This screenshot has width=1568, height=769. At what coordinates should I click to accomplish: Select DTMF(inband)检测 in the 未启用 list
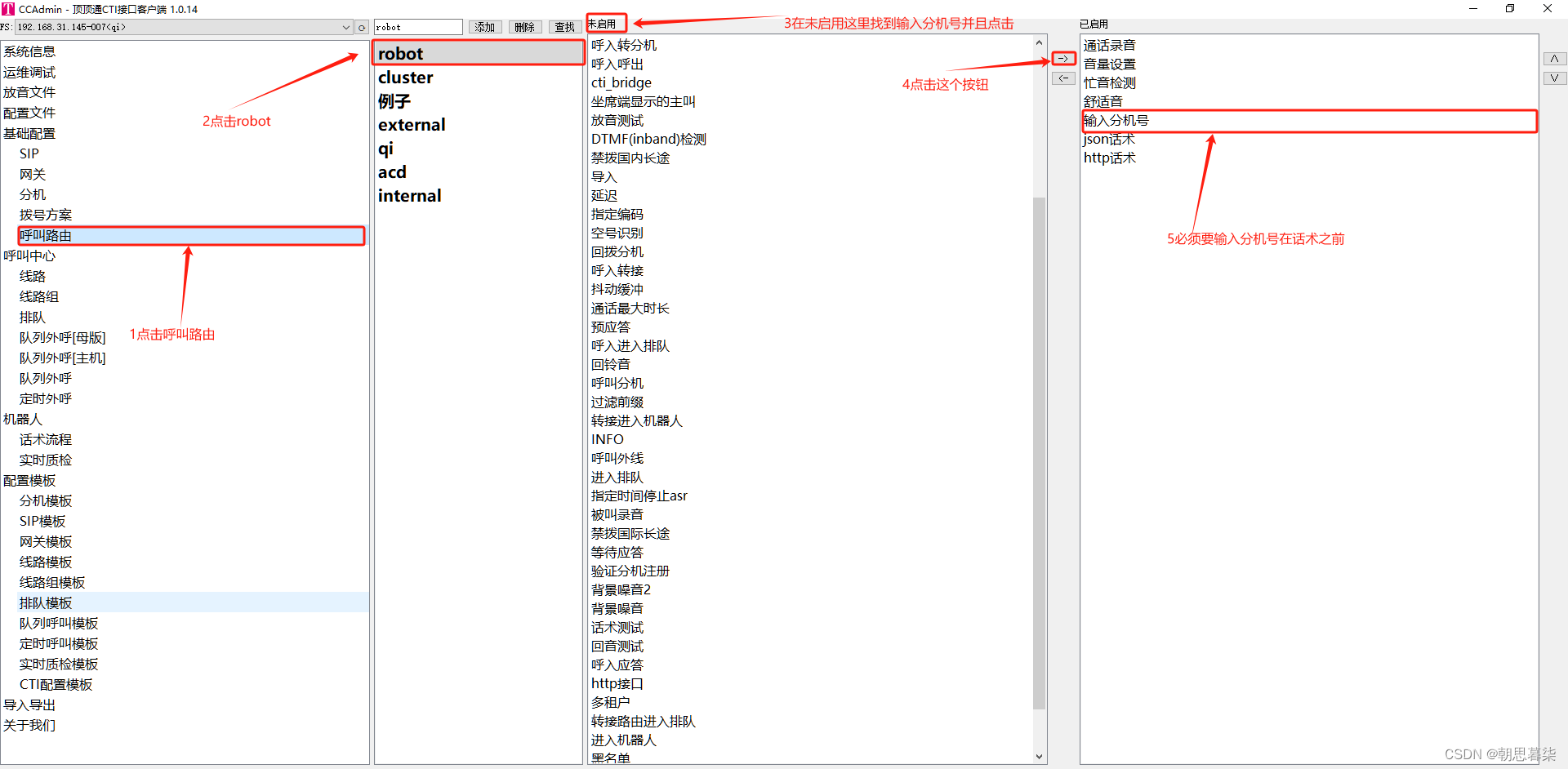coord(648,140)
